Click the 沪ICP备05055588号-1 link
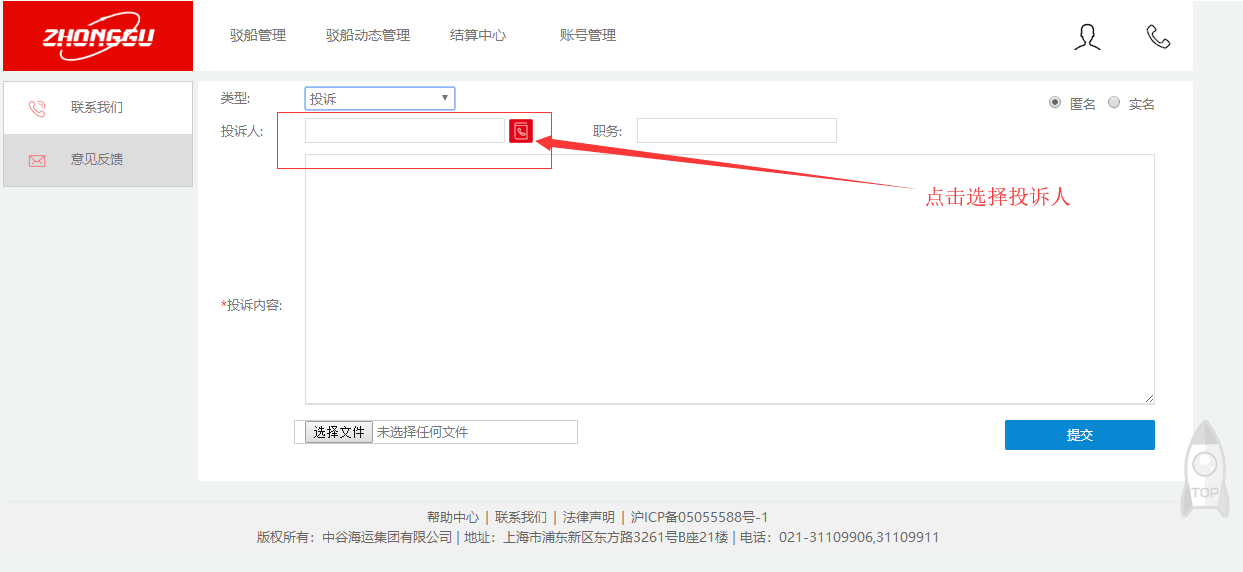The height and width of the screenshot is (572, 1243). tap(699, 517)
